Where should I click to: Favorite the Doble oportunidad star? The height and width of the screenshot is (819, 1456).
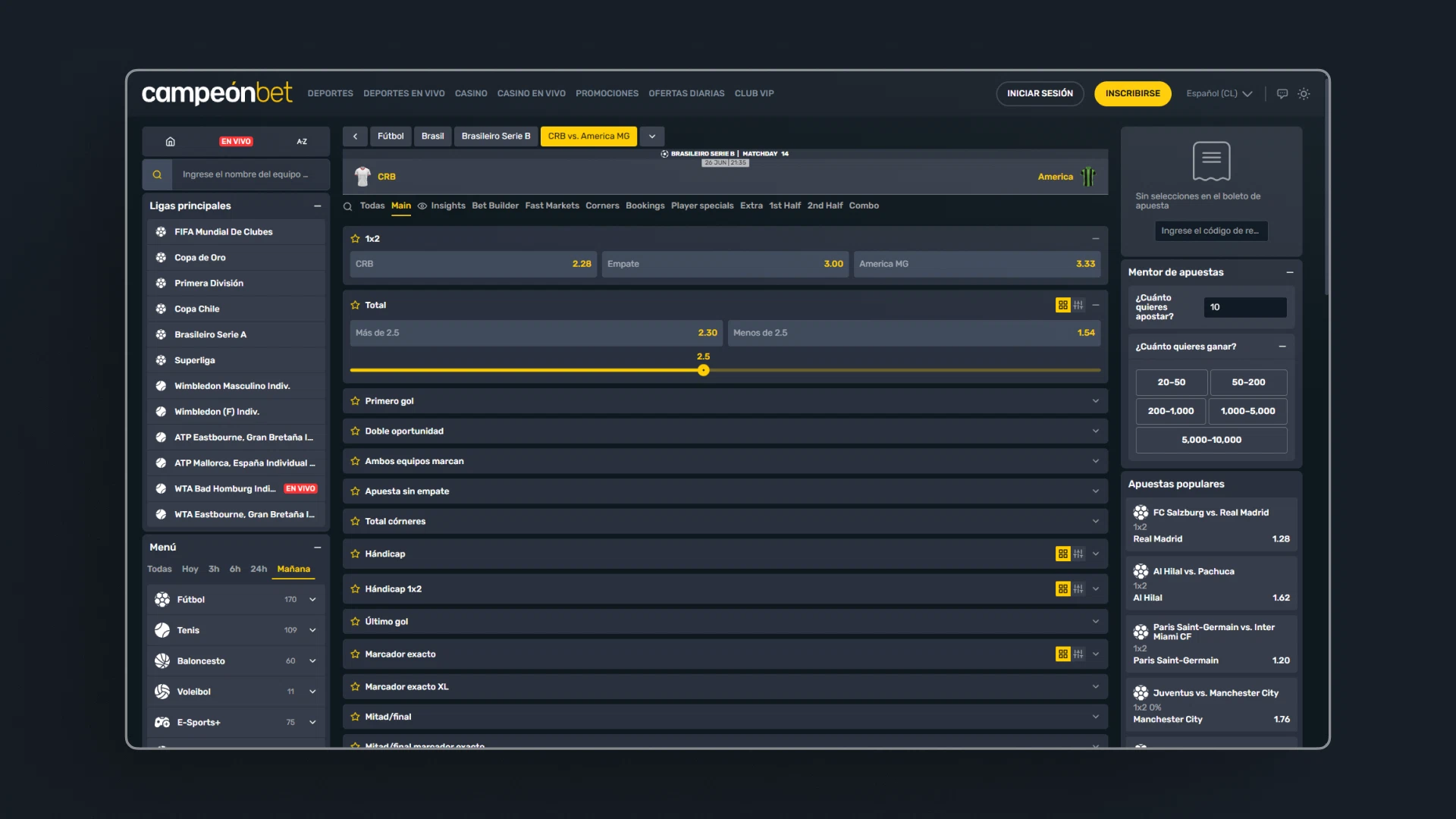pyautogui.click(x=355, y=431)
